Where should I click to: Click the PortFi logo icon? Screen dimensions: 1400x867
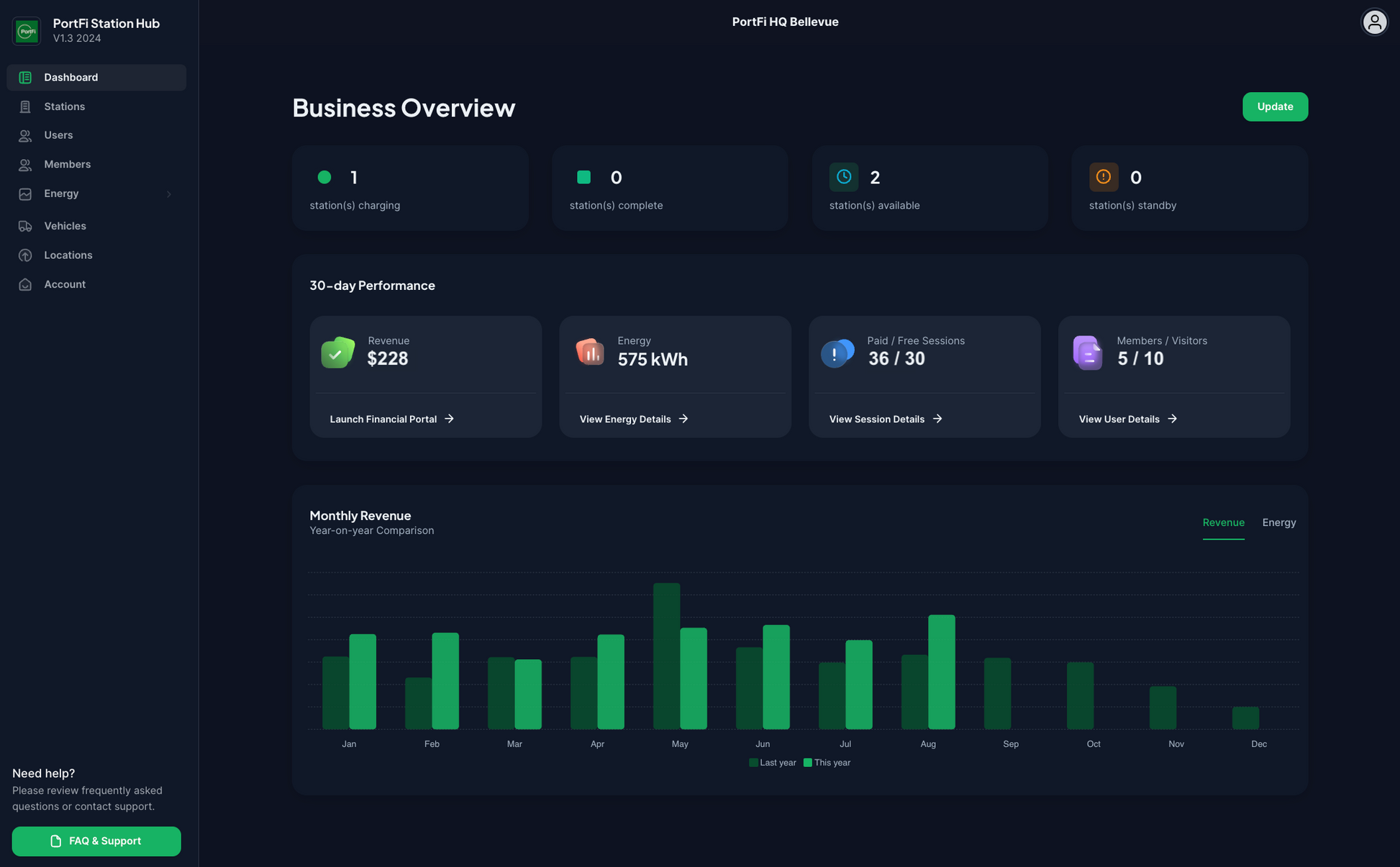(27, 31)
